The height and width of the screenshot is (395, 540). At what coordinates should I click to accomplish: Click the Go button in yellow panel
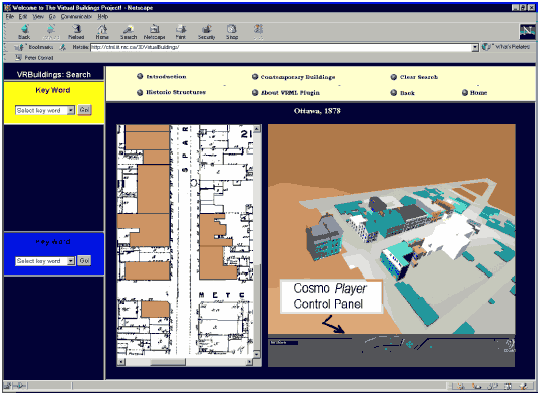coord(84,110)
